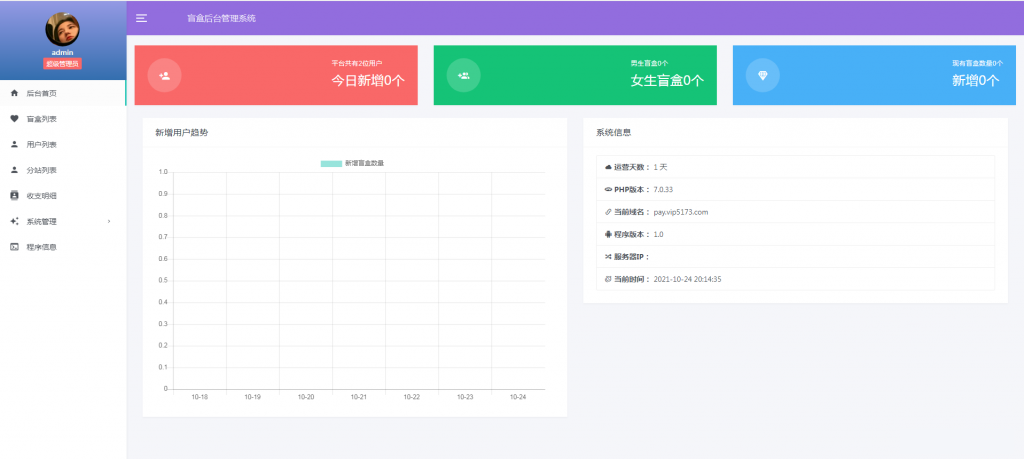Click the 10-20 date on chart axis
This screenshot has height=459, width=1024.
(306, 396)
